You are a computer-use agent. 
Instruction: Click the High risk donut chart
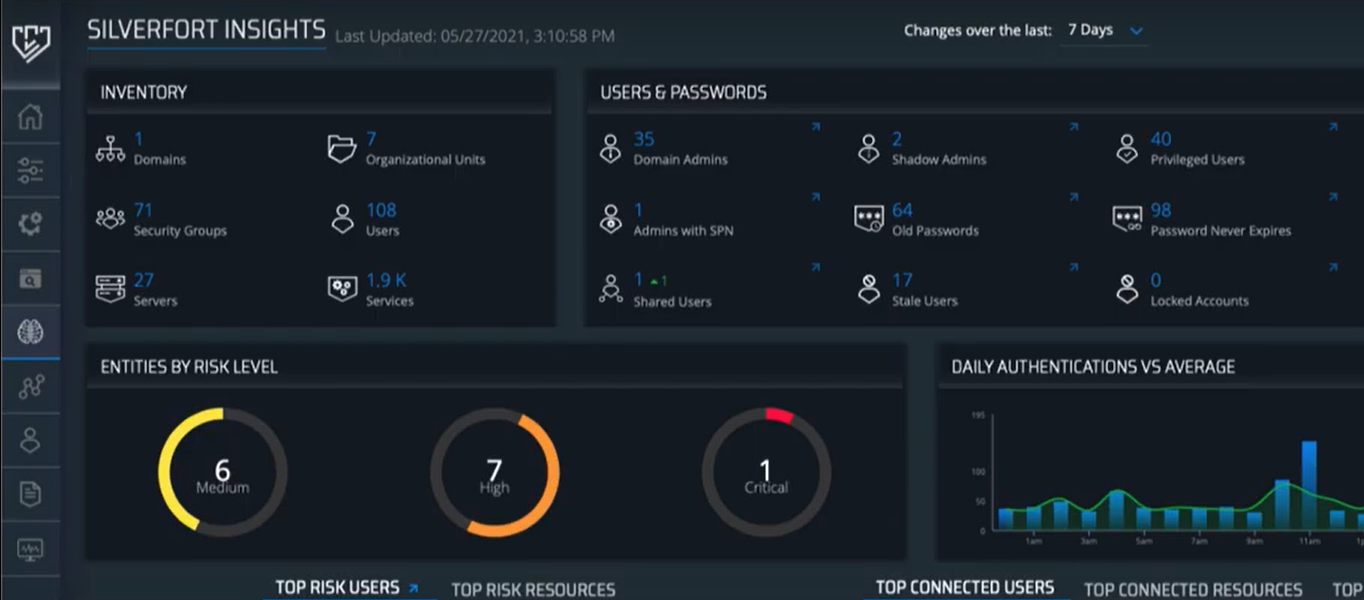tap(495, 471)
